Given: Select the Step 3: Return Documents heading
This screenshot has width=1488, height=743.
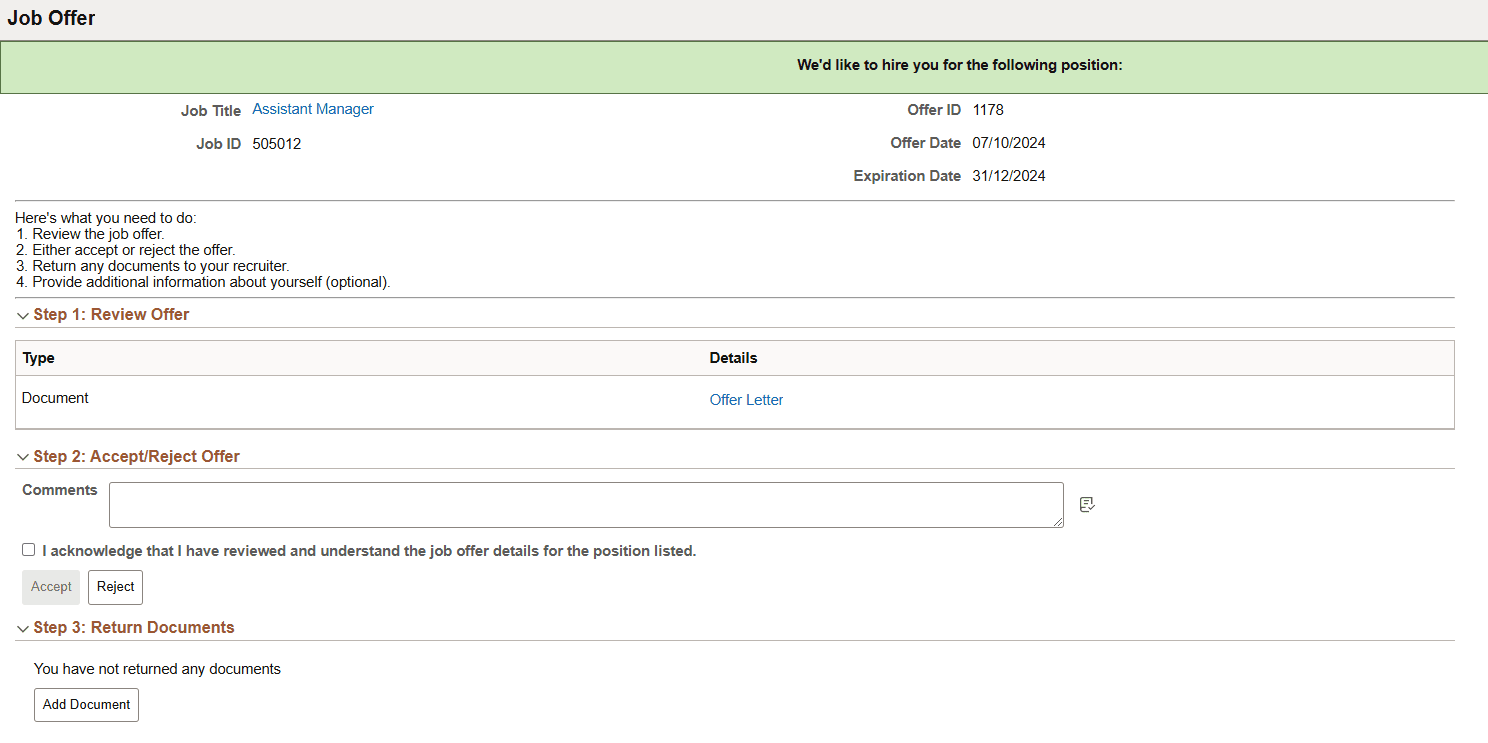Looking at the screenshot, I should (134, 627).
